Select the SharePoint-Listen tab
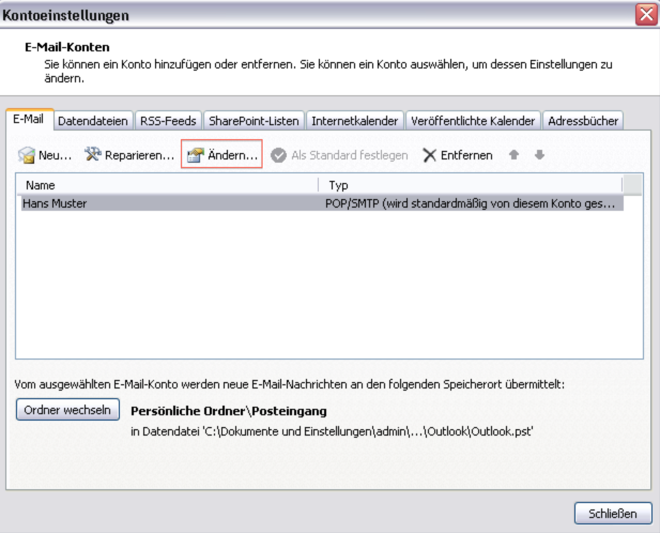 [254, 121]
